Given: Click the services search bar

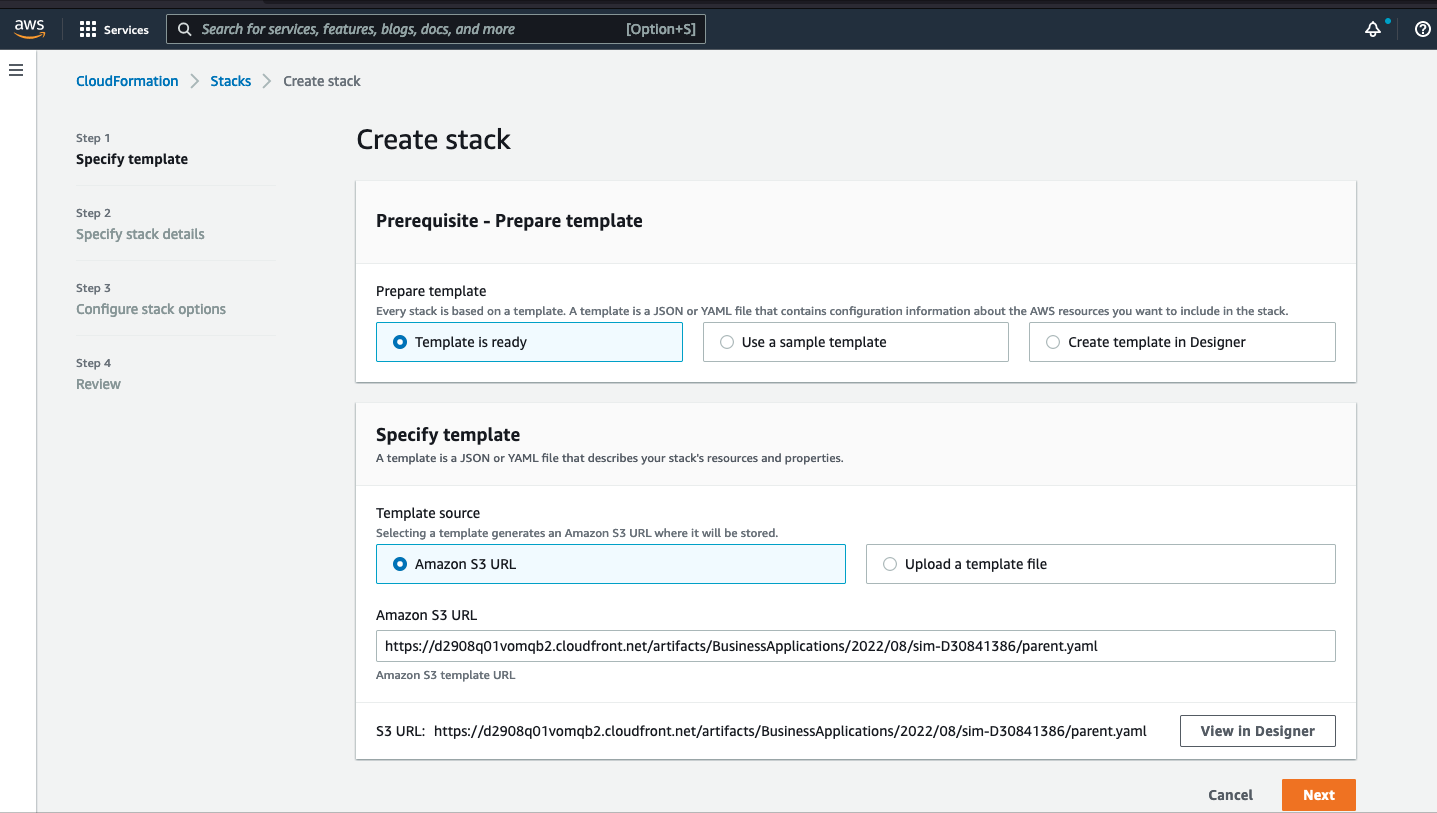Looking at the screenshot, I should [x=436, y=29].
